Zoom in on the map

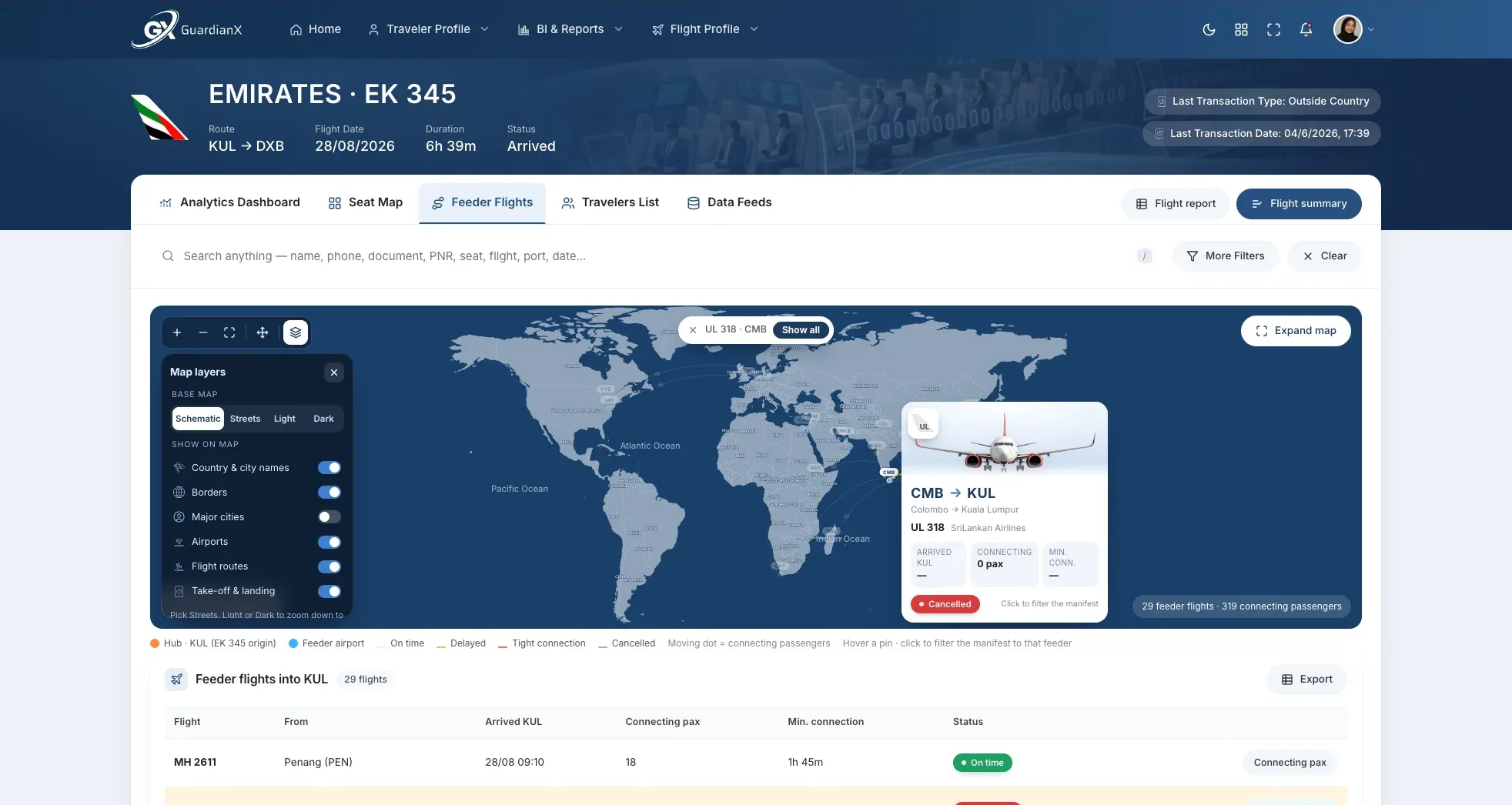[x=177, y=332]
